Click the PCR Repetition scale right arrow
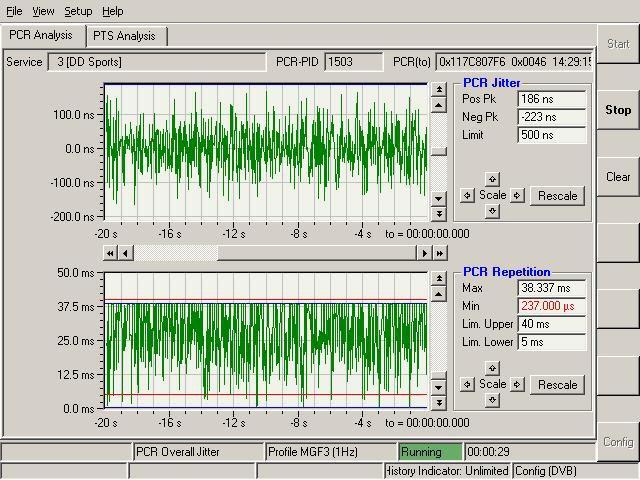 [x=517, y=385]
